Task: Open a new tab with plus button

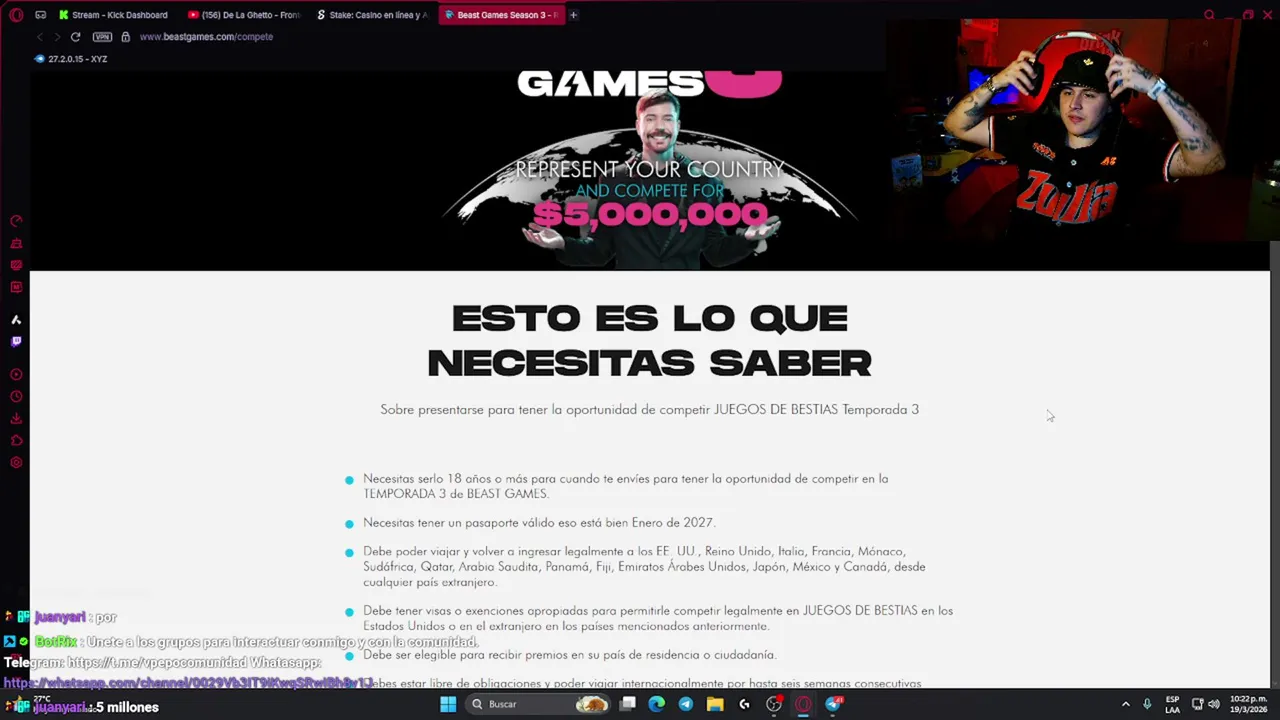Action: (x=574, y=15)
